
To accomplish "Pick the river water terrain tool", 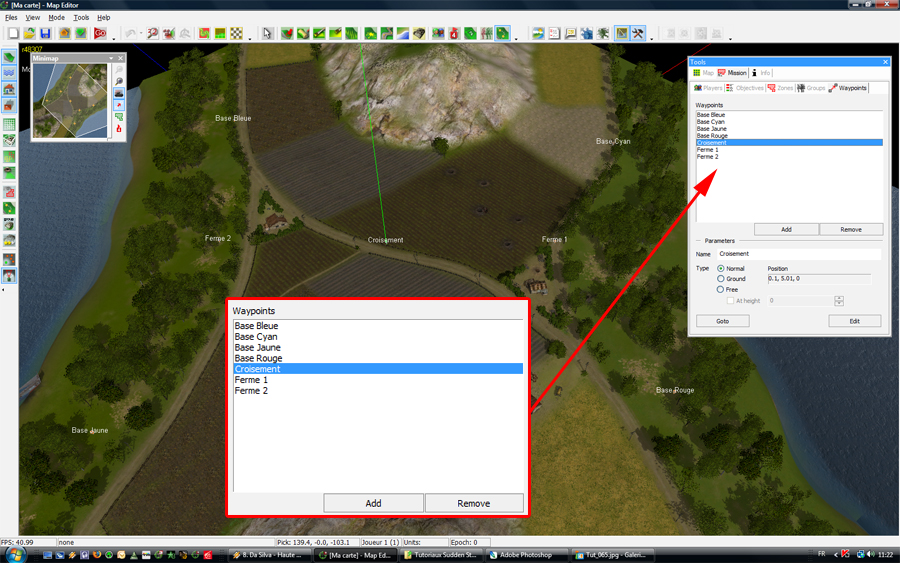I will point(403,33).
